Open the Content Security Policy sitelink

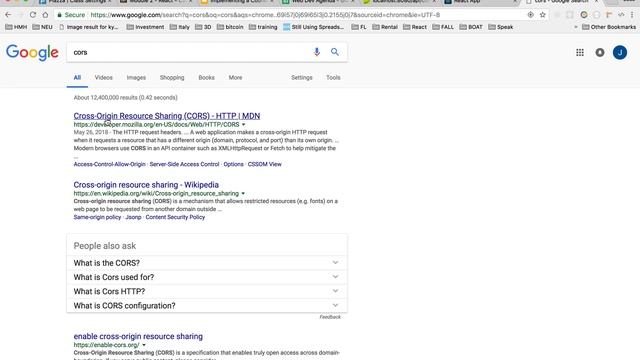tap(175, 217)
